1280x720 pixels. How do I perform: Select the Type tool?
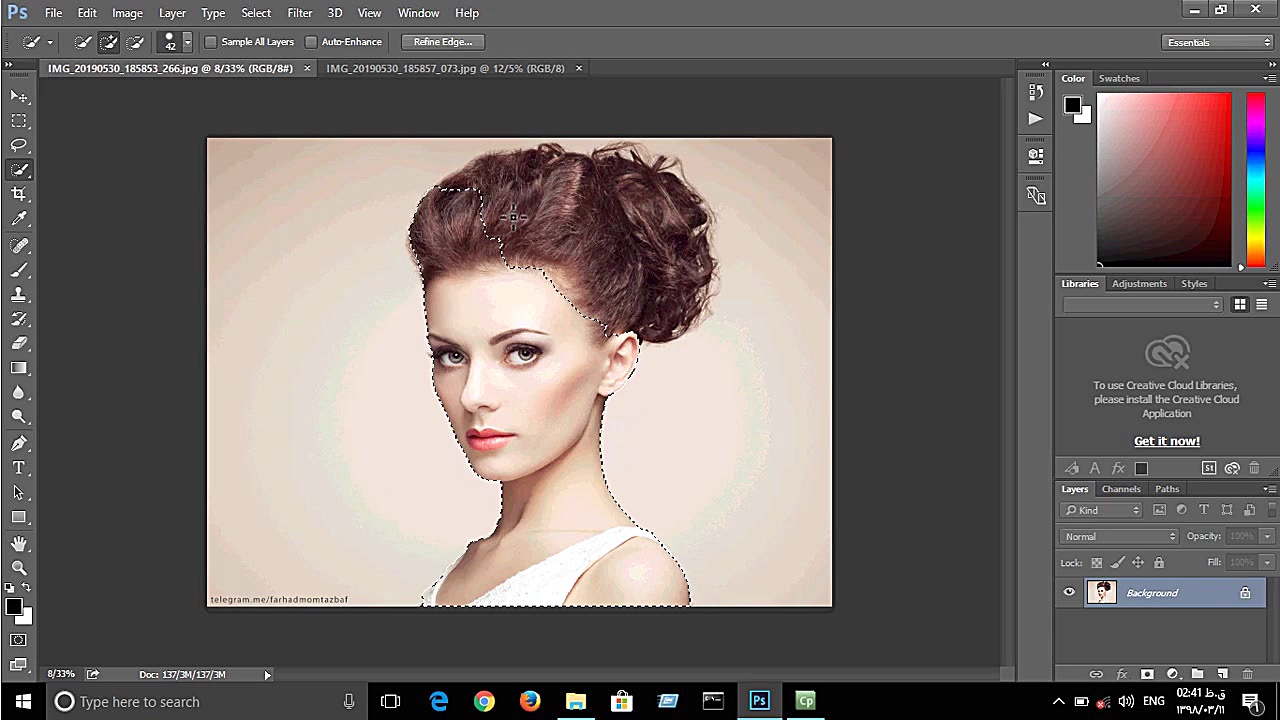[x=19, y=468]
